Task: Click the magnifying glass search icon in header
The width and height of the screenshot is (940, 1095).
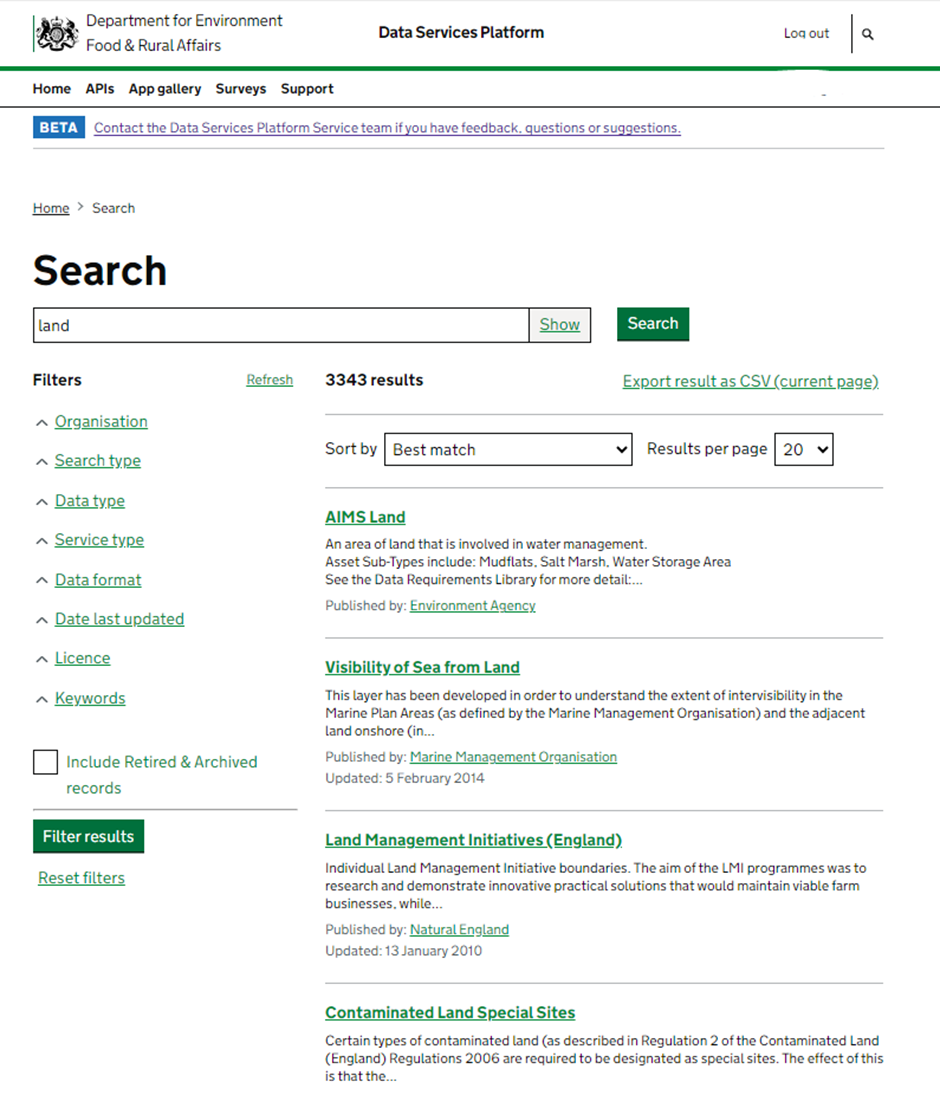Action: 867,34
